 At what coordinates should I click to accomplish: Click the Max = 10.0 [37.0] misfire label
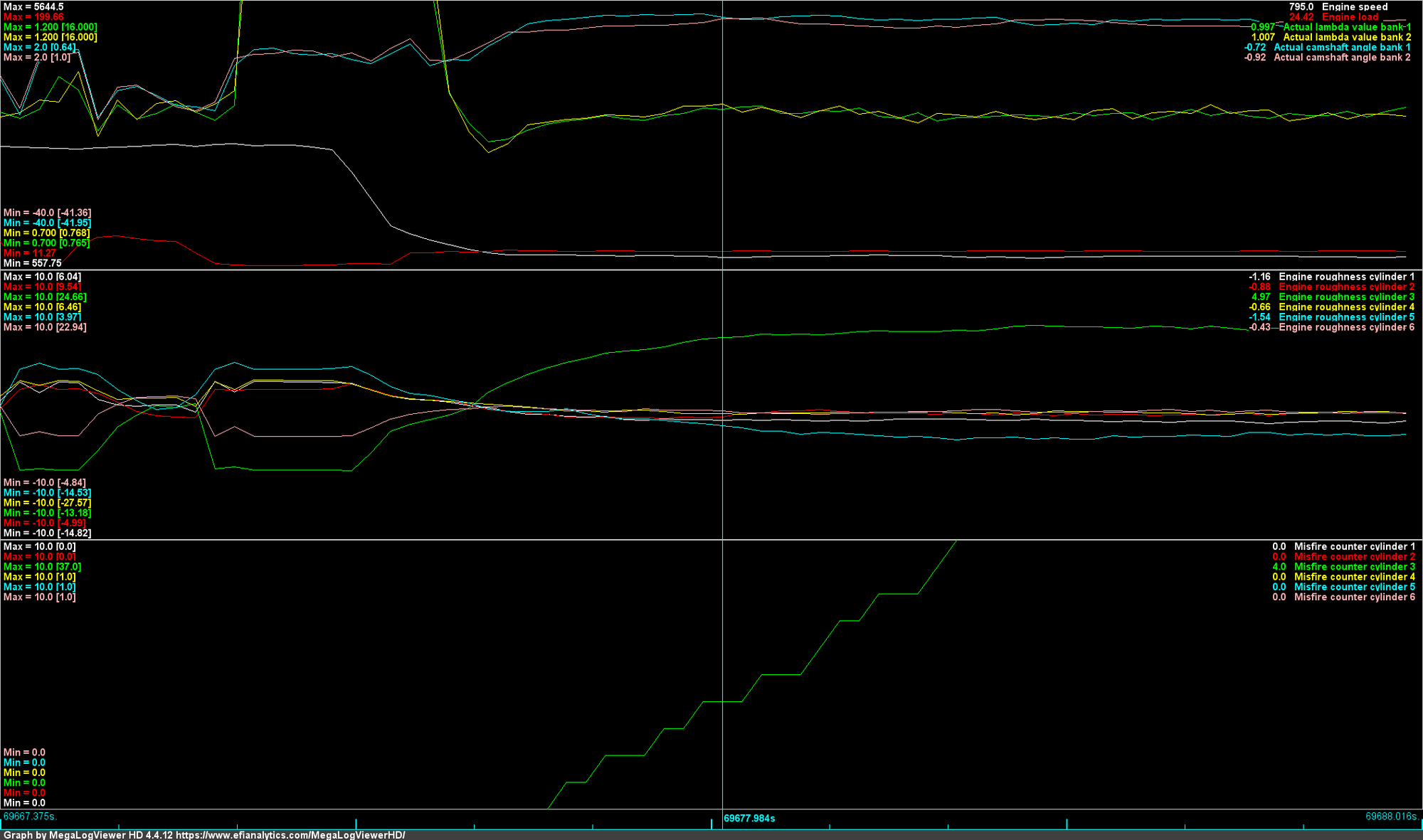click(x=42, y=567)
